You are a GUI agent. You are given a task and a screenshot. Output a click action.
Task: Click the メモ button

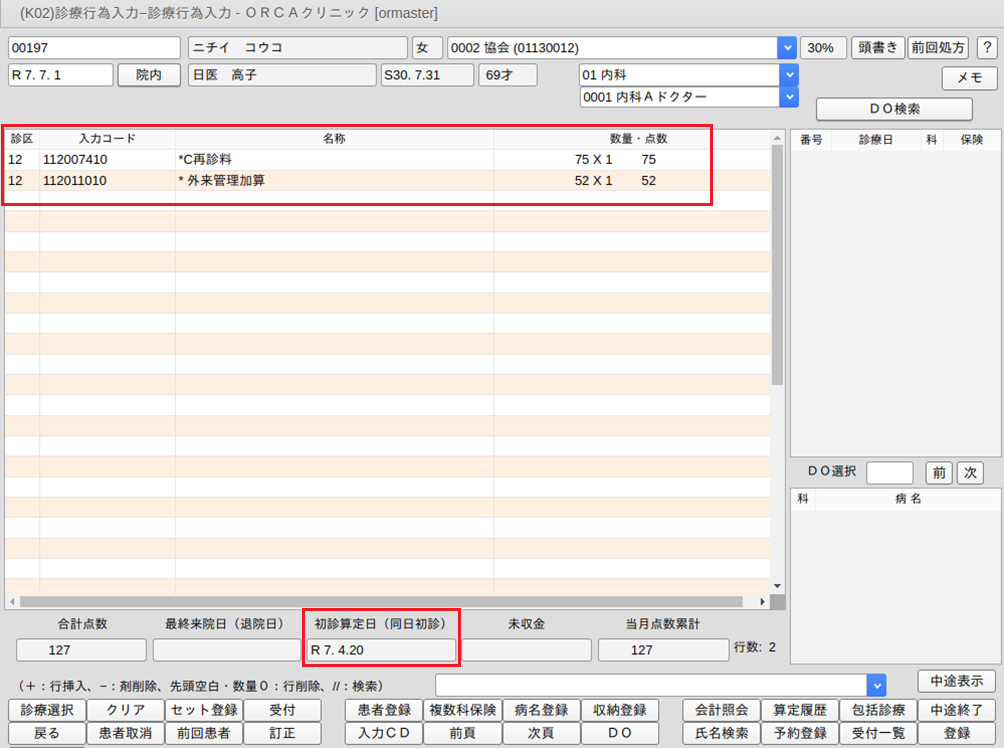969,78
